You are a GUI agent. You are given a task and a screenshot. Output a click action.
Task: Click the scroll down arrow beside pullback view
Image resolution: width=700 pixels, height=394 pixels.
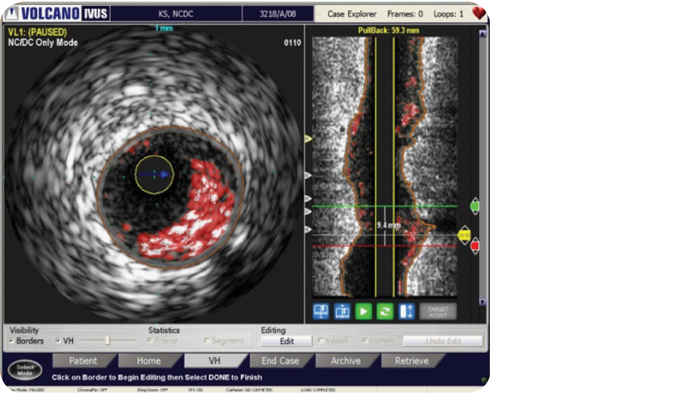point(482,302)
